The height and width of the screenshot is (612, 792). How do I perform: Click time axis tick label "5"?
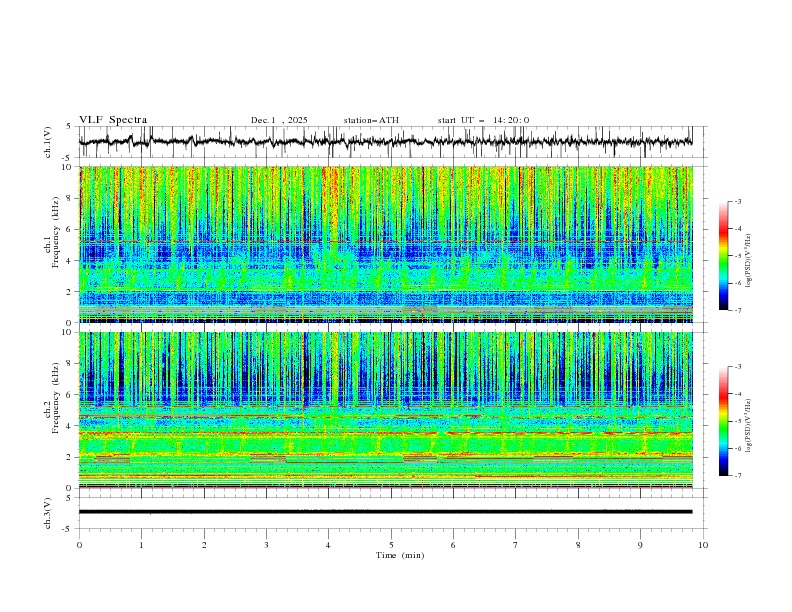tap(391, 545)
